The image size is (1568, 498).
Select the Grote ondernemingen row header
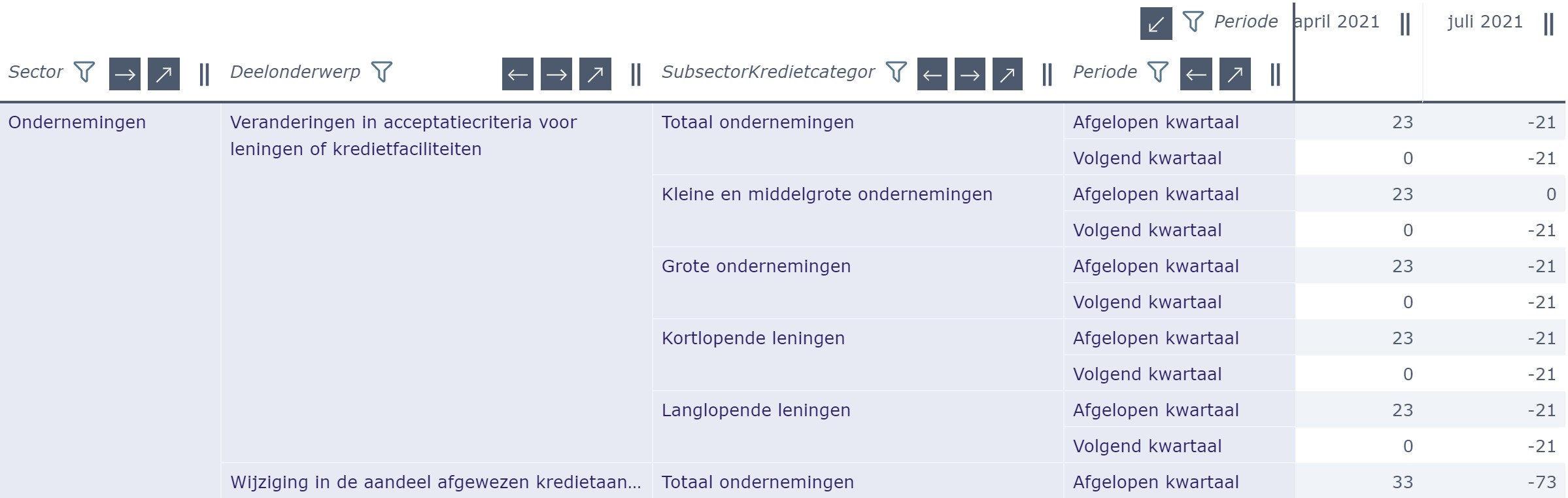click(757, 266)
